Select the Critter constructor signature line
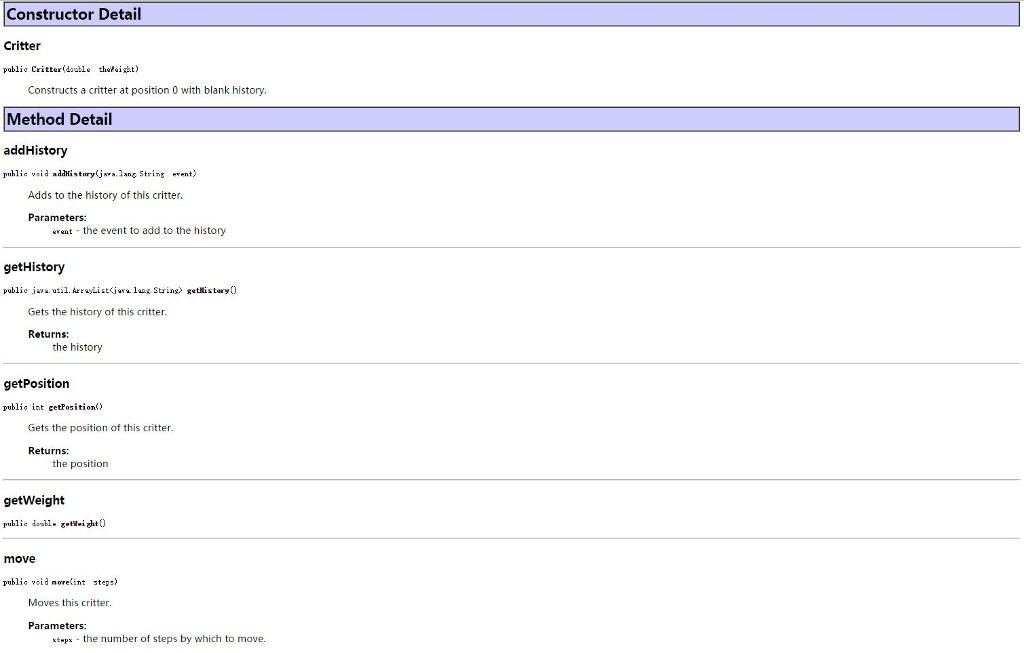 pos(71,69)
